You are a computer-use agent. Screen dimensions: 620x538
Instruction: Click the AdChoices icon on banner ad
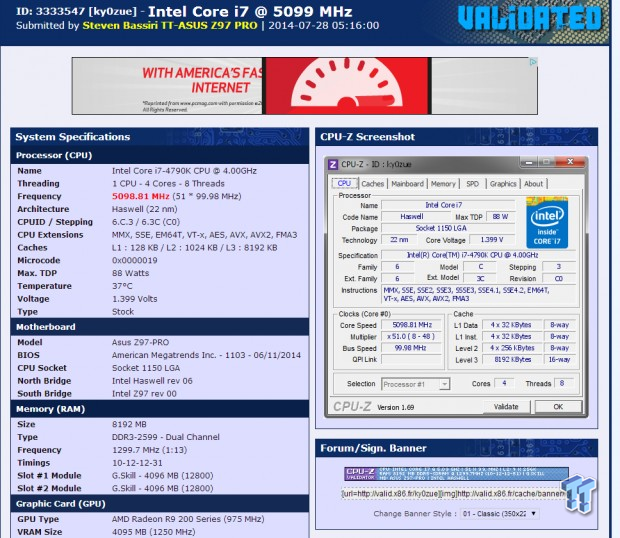pos(533,62)
